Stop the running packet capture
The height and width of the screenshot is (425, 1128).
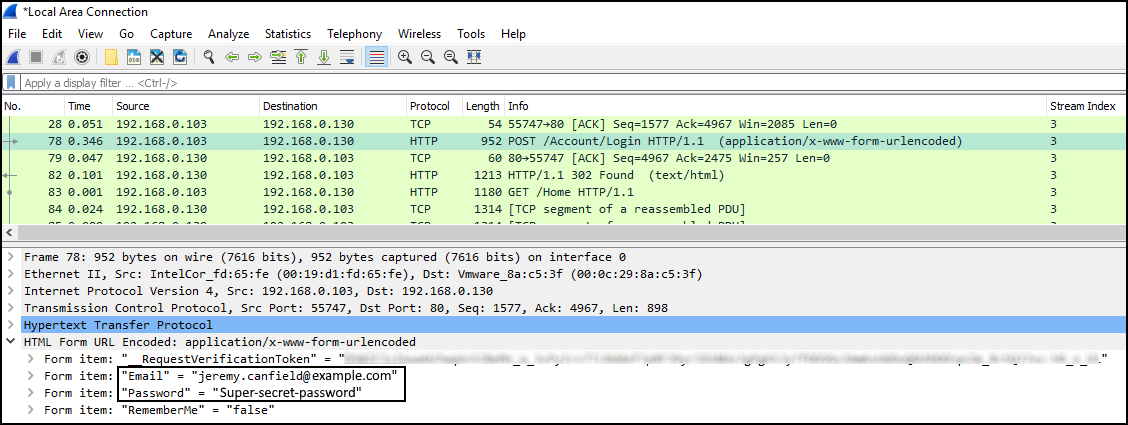[x=36, y=57]
